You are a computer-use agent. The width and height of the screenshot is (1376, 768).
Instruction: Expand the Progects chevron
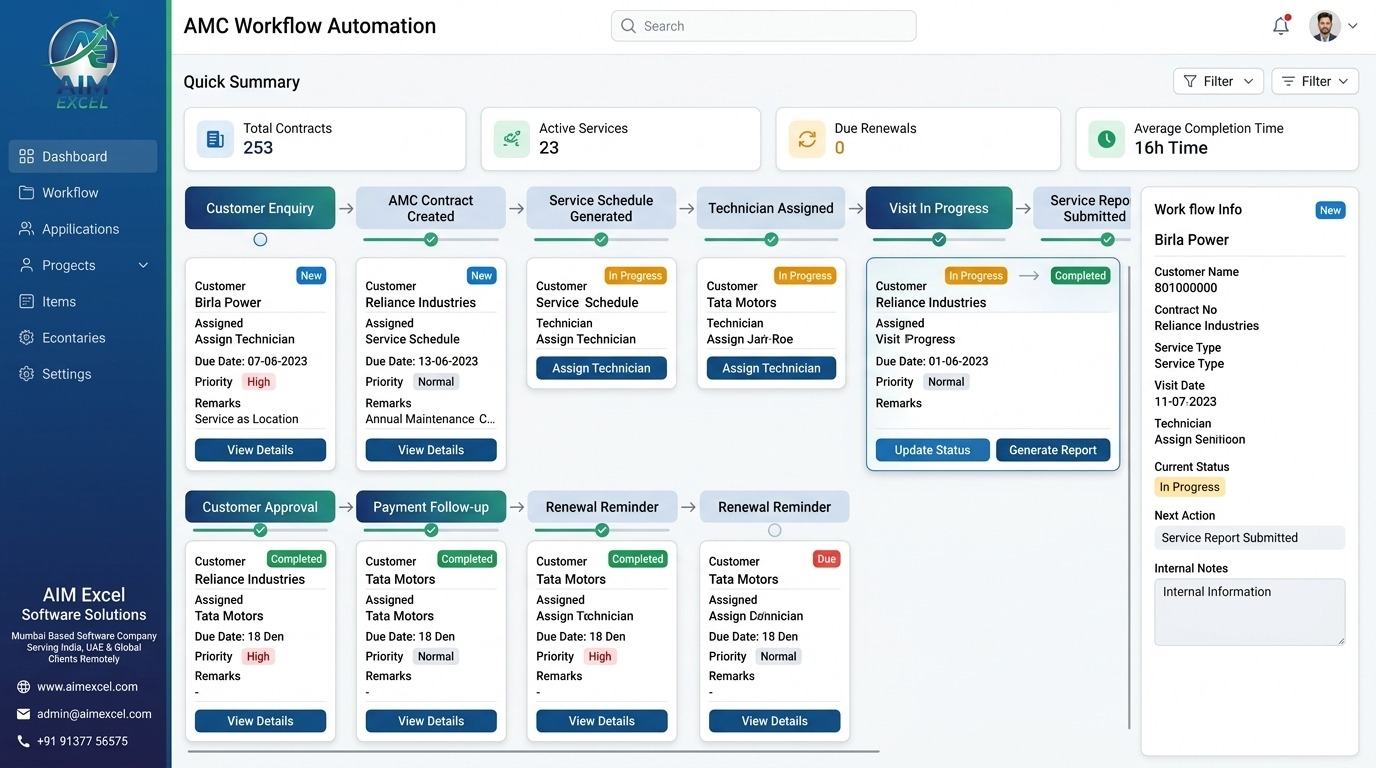[x=143, y=265]
